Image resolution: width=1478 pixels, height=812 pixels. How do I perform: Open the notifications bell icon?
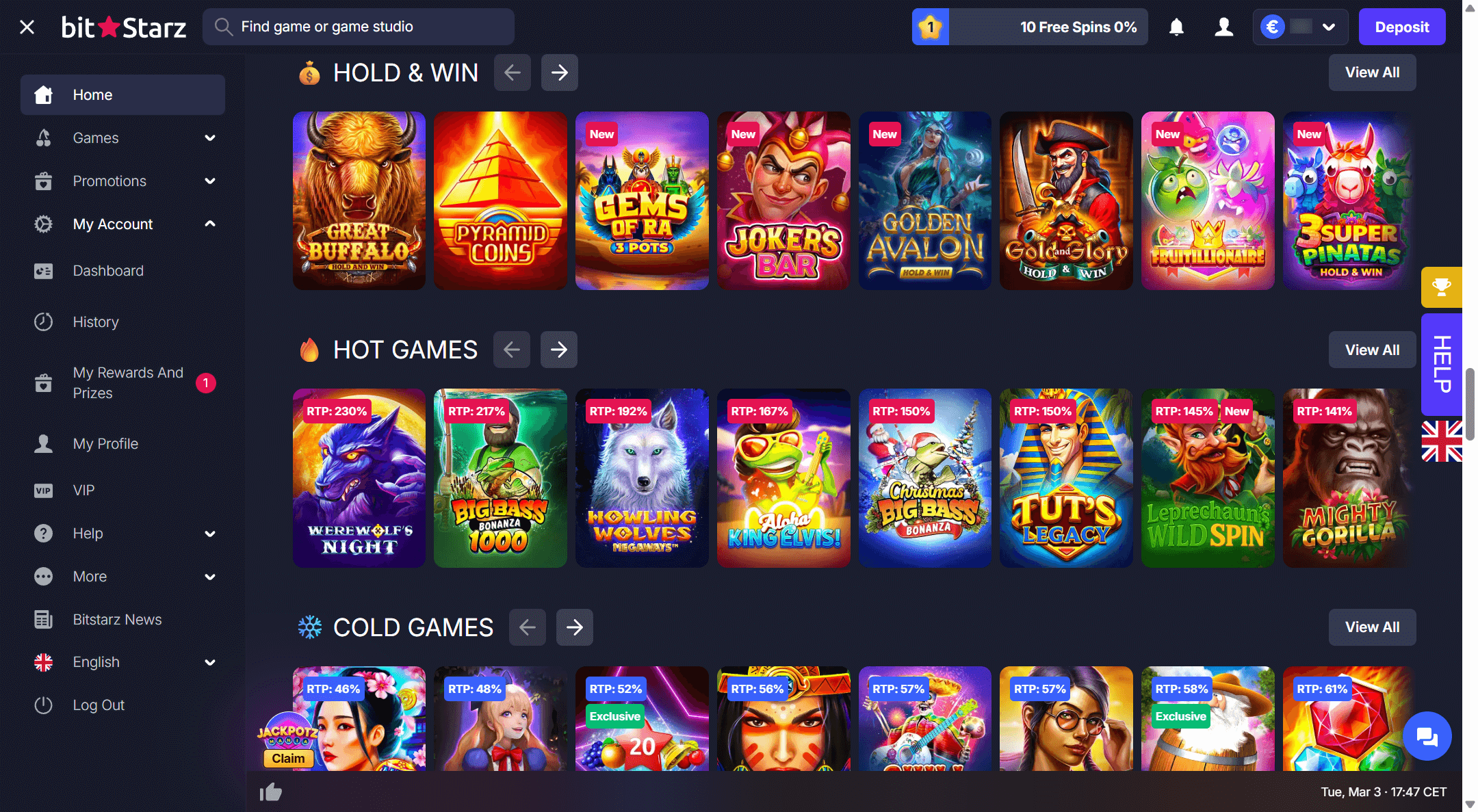(1176, 27)
